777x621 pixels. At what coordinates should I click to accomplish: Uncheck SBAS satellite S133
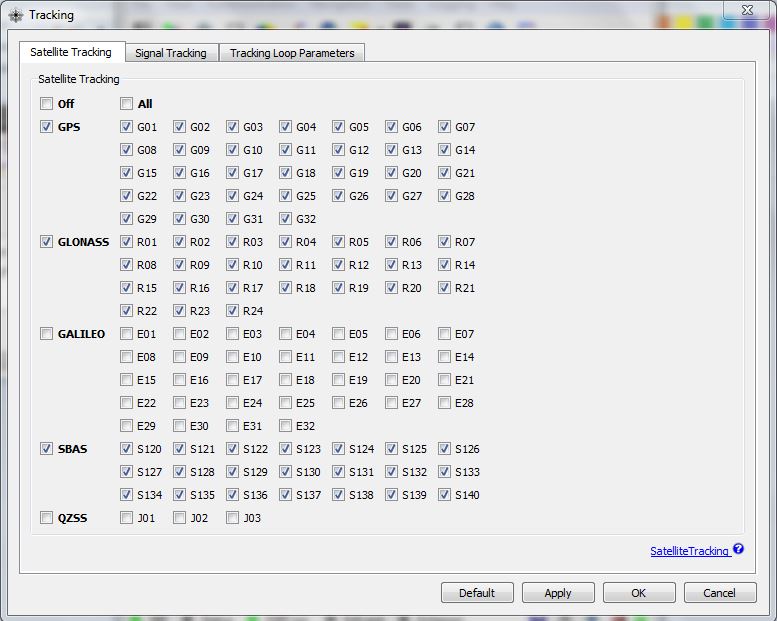tap(444, 472)
